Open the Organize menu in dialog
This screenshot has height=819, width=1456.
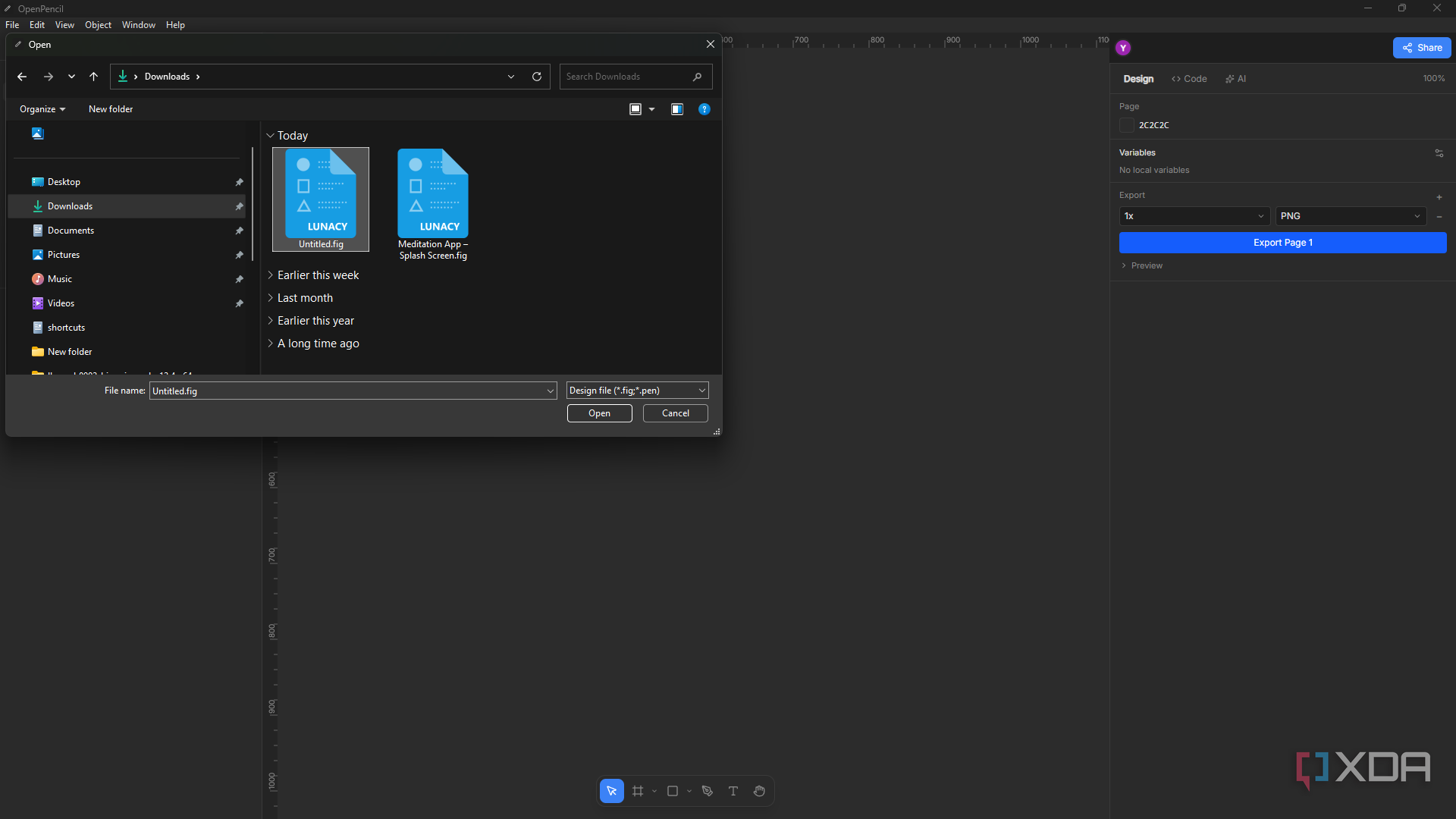pos(42,109)
